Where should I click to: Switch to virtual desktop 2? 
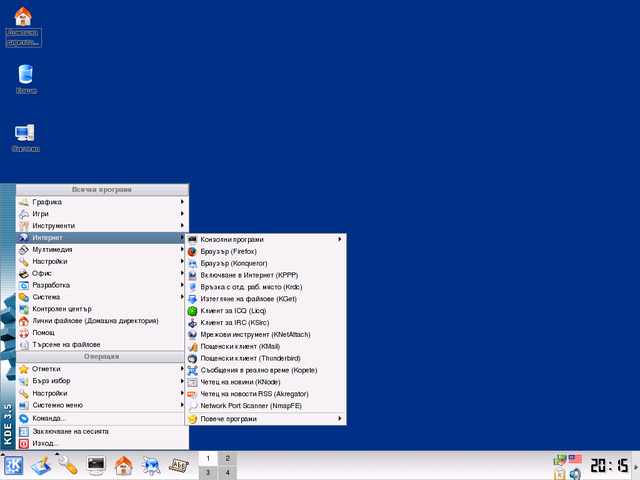pos(227,458)
